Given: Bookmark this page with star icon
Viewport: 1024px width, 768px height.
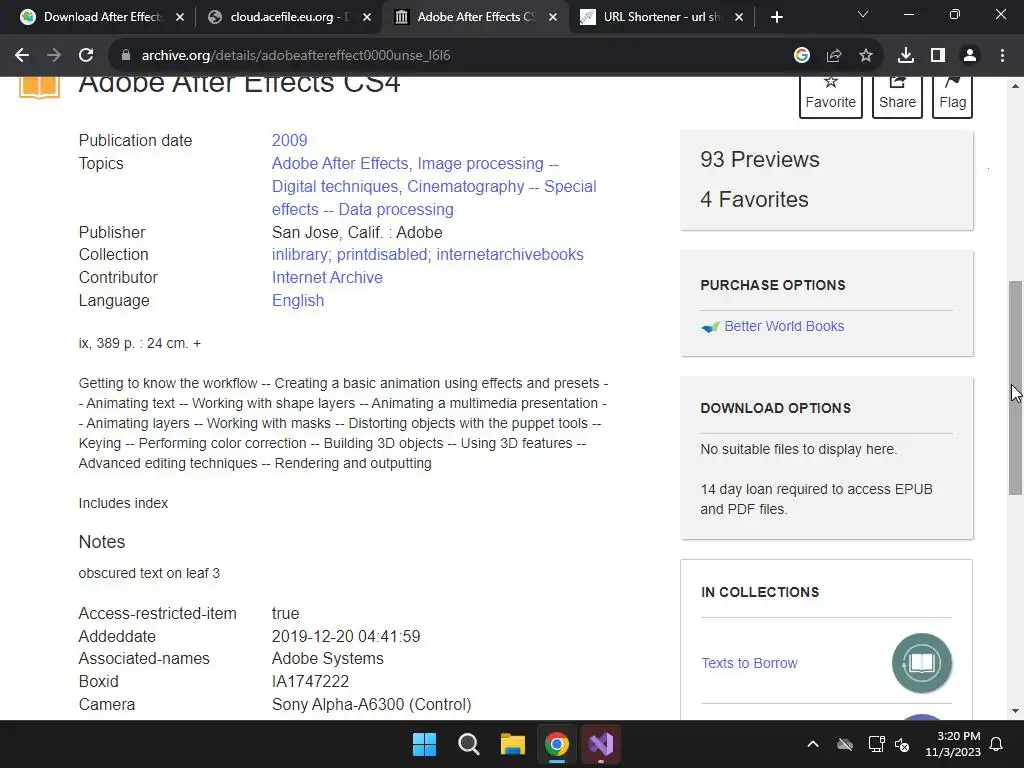Looking at the screenshot, I should pos(866,56).
